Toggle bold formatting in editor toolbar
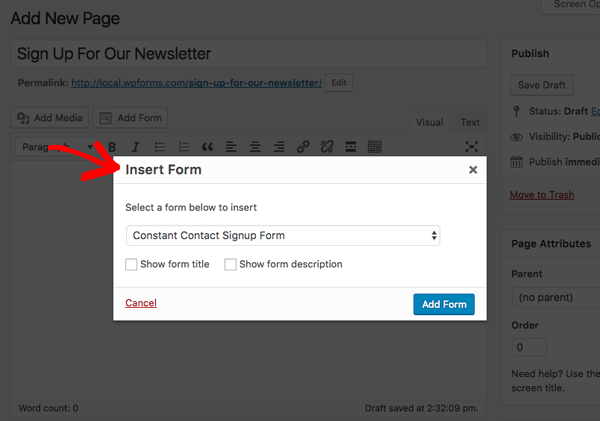 pyautogui.click(x=112, y=147)
